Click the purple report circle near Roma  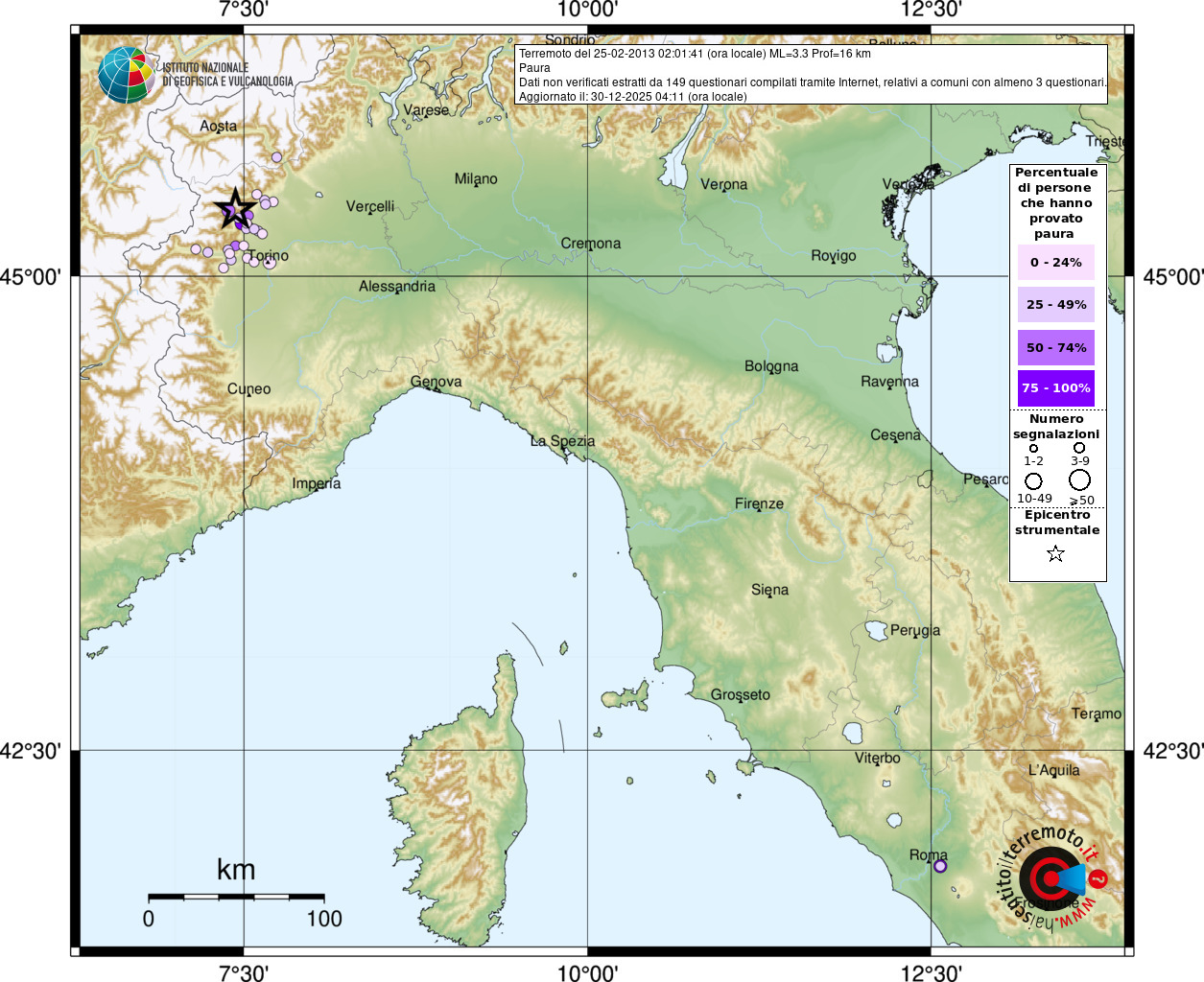(x=940, y=866)
